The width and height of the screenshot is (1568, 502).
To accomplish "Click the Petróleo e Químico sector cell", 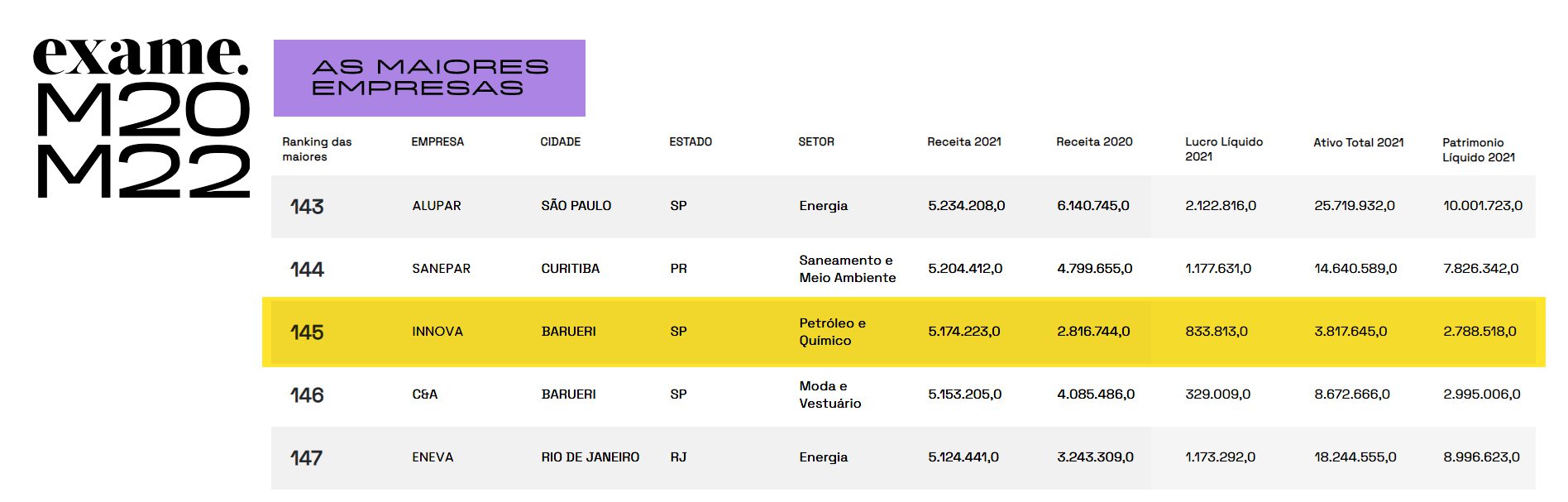I will 833,332.
